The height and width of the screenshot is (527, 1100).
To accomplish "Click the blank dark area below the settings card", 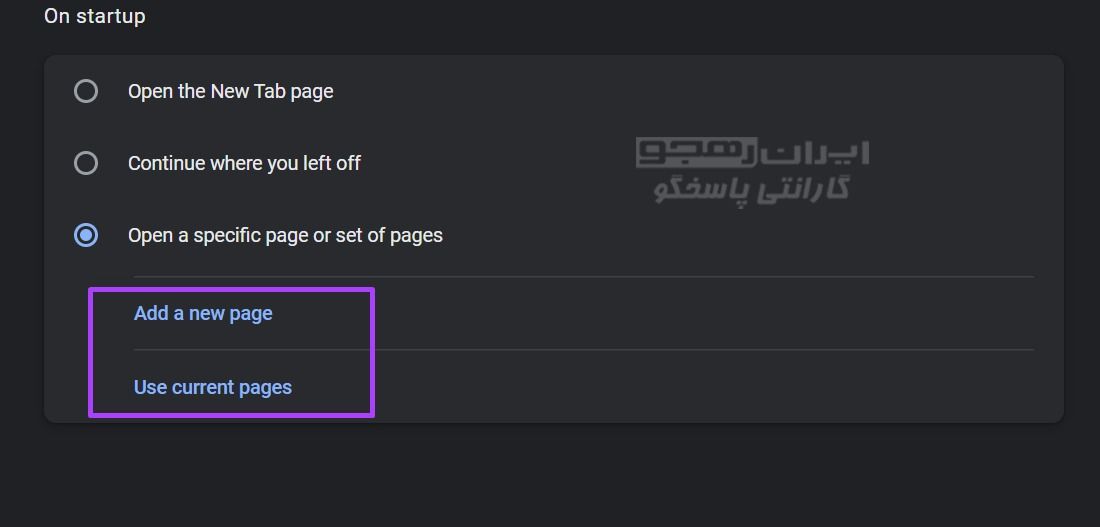I will coord(550,477).
